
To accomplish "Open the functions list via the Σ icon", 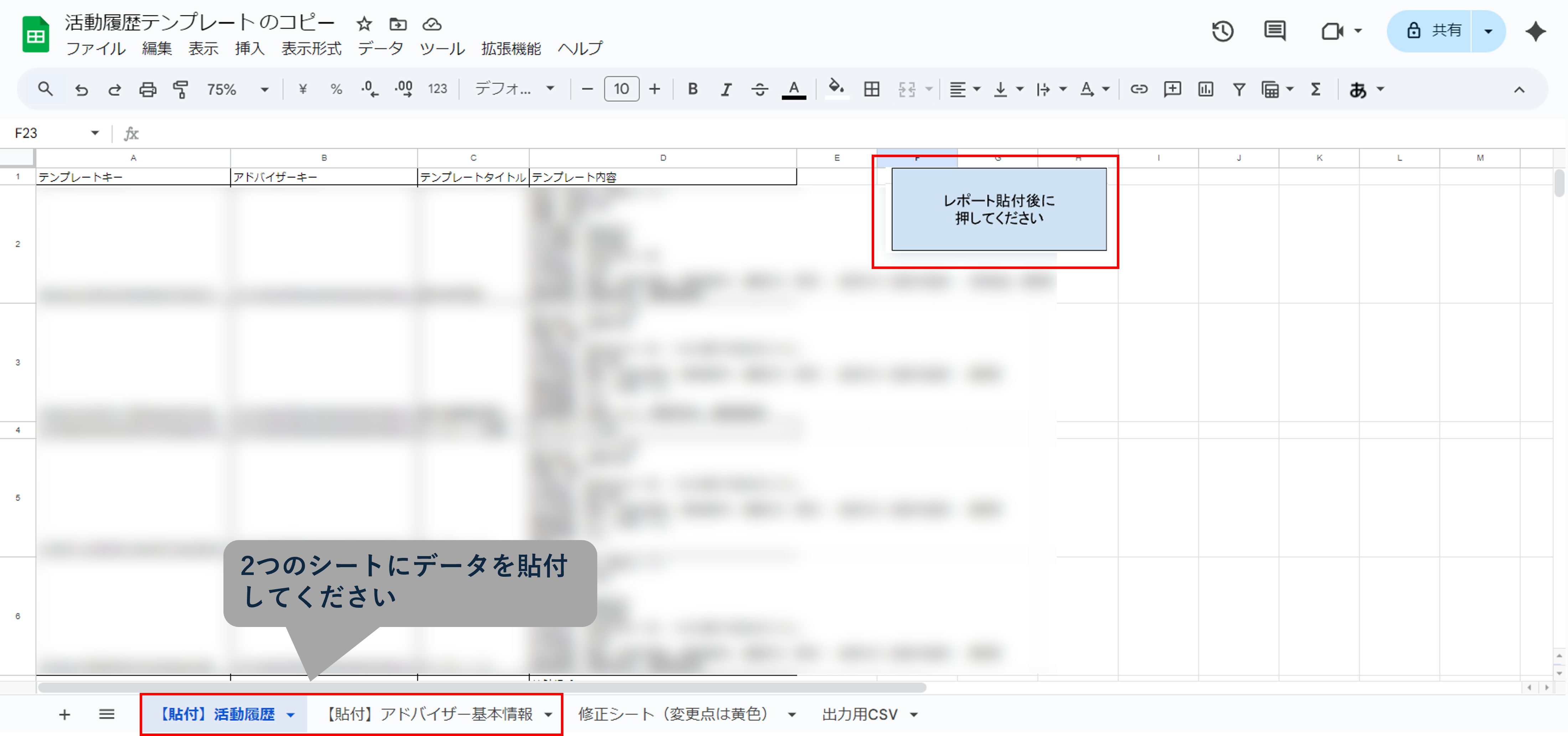I will 1315,89.
